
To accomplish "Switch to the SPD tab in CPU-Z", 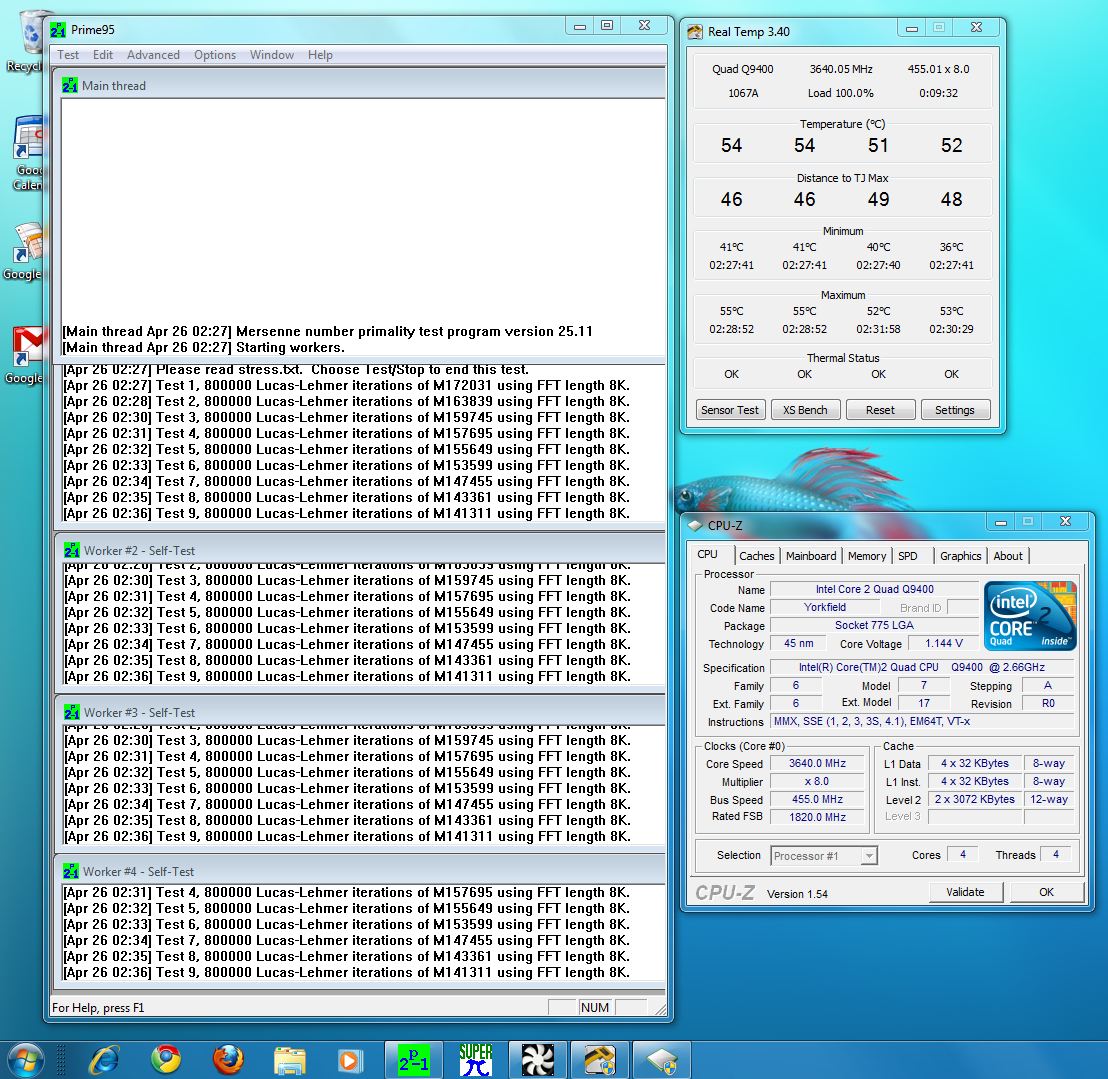I will click(908, 556).
